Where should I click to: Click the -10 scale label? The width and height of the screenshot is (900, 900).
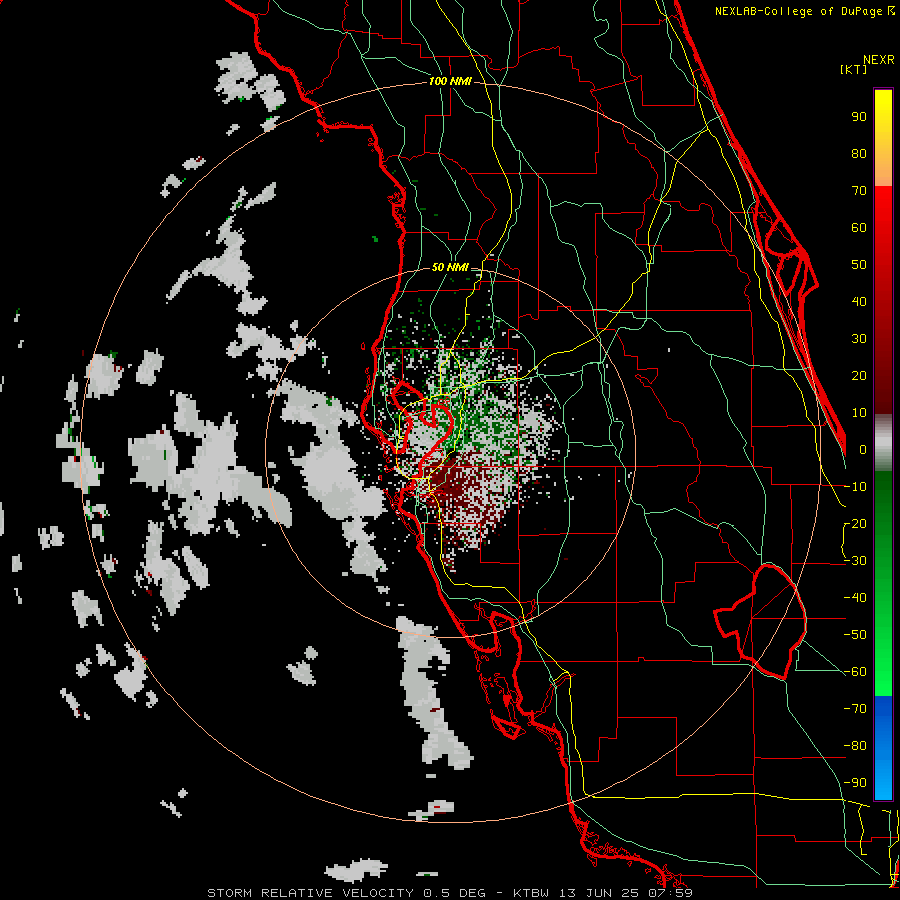pos(855,487)
